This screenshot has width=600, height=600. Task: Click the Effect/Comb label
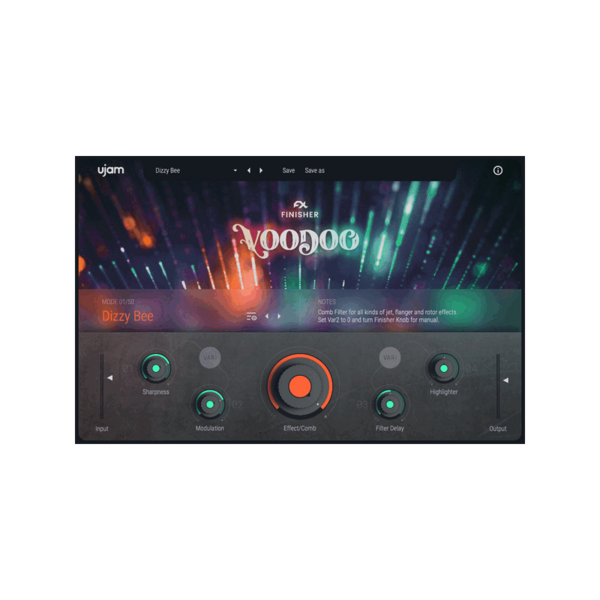point(300,428)
